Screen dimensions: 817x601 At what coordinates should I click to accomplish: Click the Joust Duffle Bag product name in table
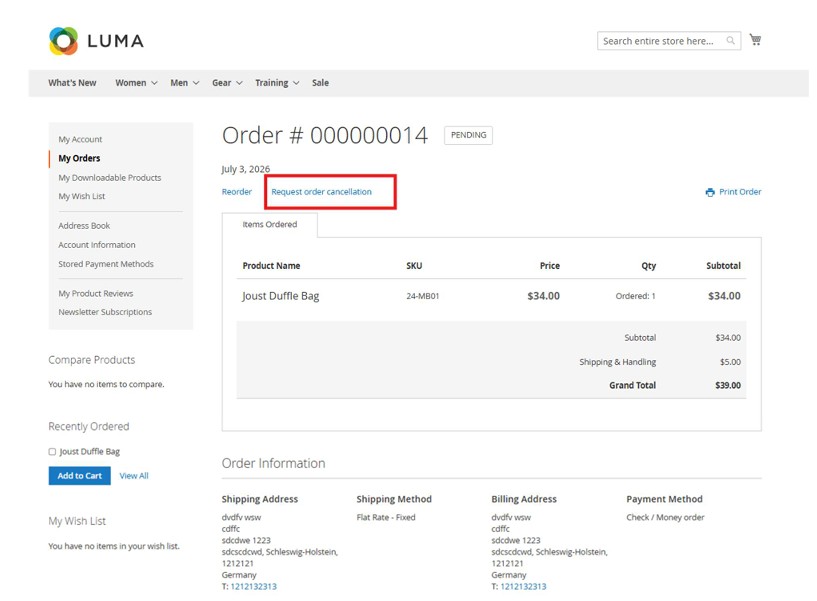281,296
